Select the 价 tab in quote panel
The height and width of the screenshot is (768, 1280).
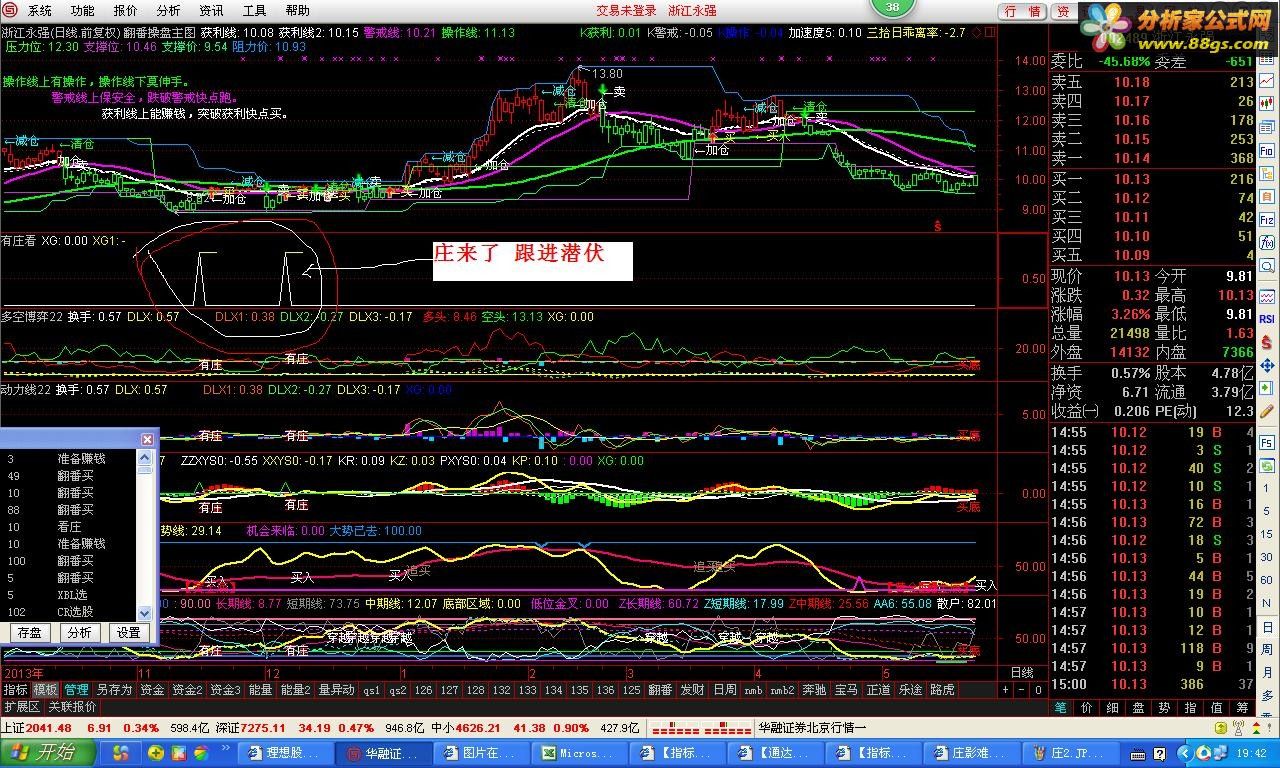[1087, 707]
